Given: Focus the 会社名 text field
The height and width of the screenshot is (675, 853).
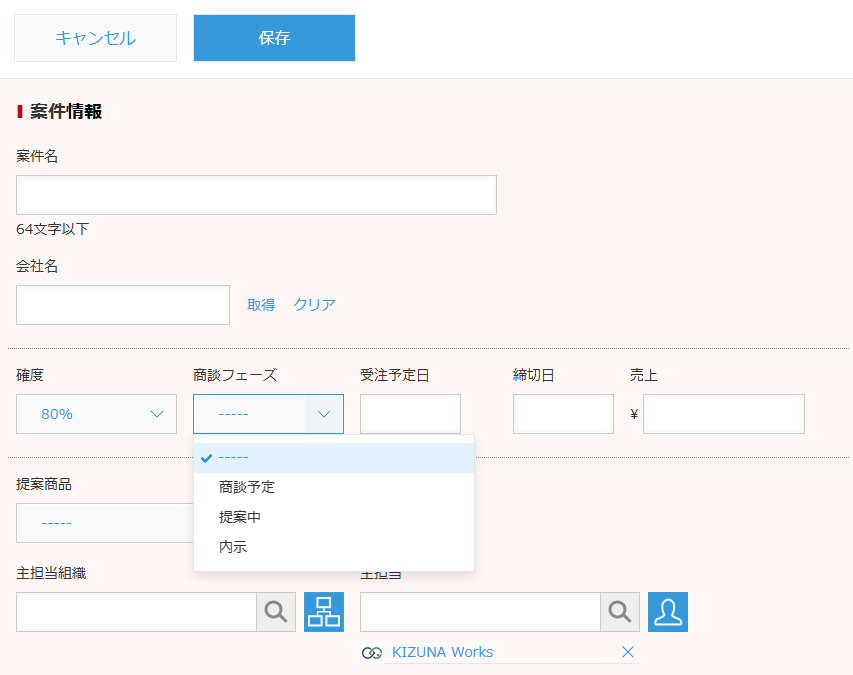Looking at the screenshot, I should tap(123, 305).
